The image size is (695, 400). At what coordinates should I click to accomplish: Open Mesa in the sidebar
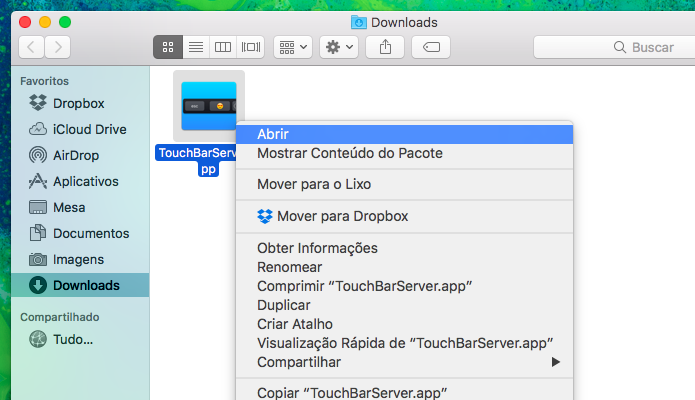pyautogui.click(x=80, y=207)
